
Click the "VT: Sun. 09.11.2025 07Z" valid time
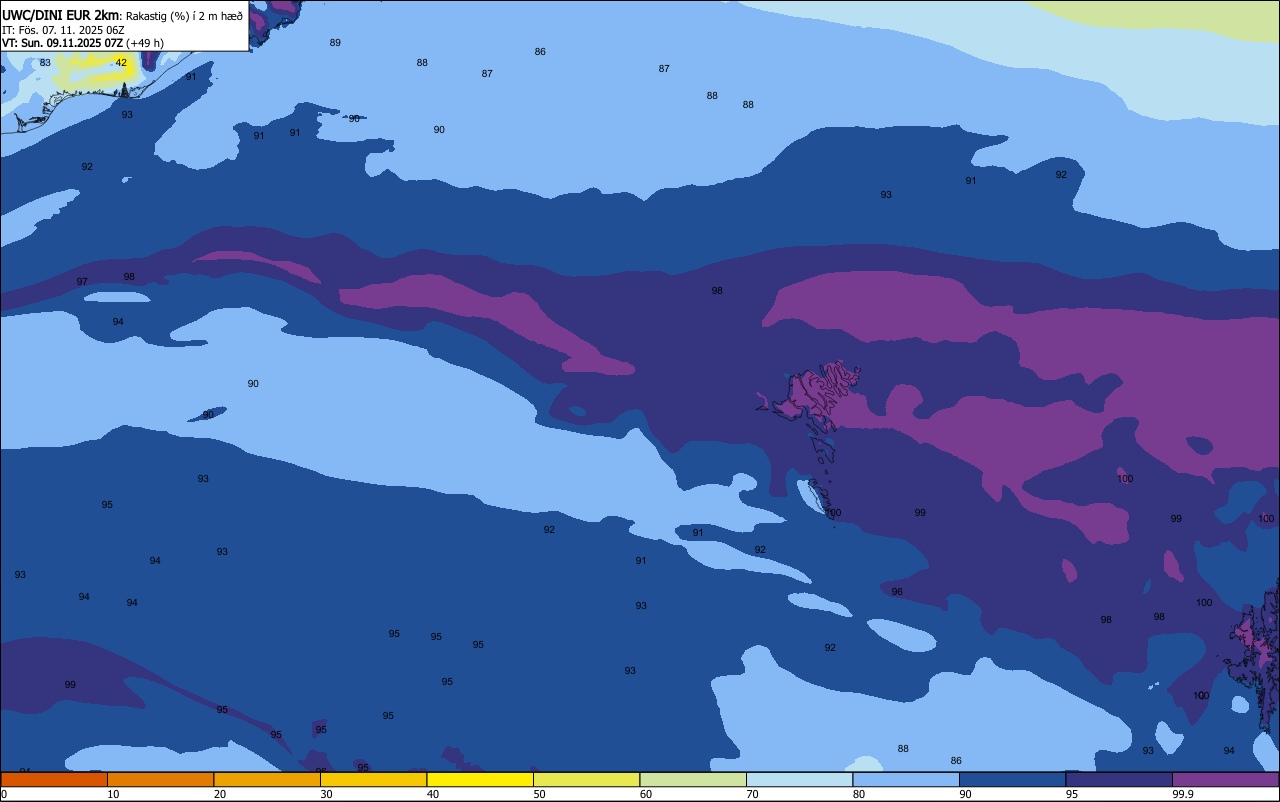(x=62, y=43)
